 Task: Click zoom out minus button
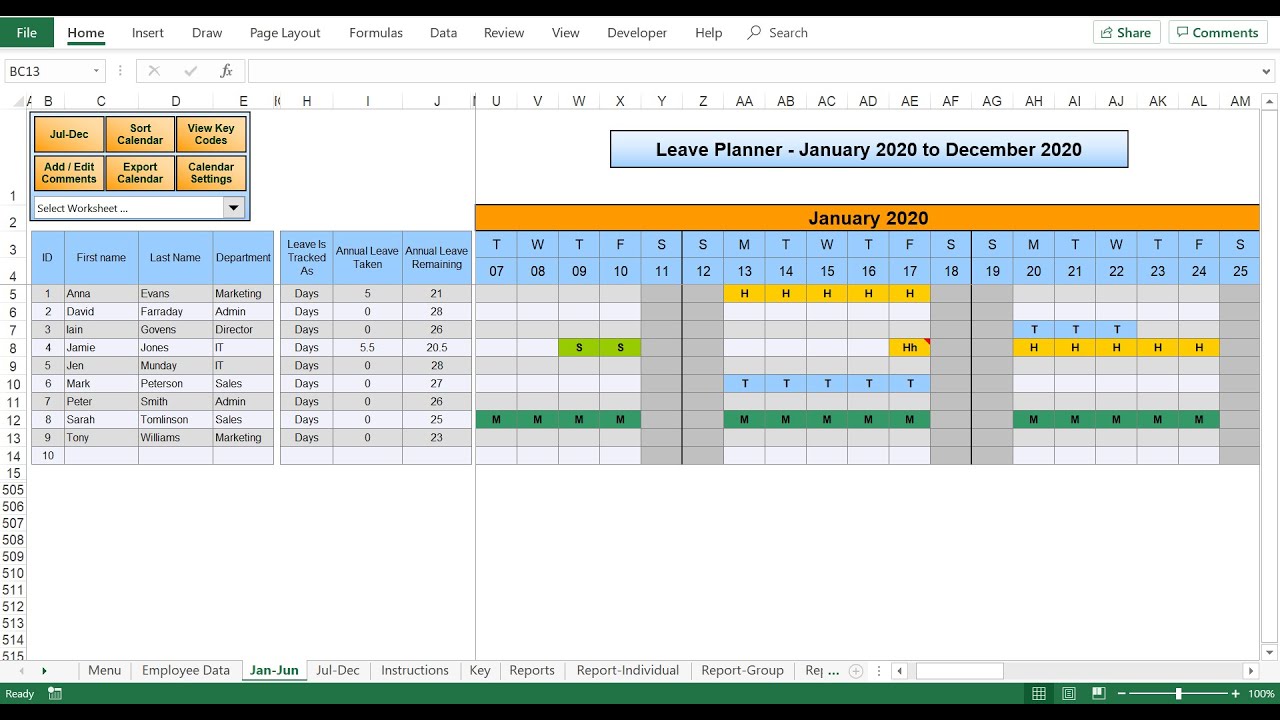tap(1122, 693)
